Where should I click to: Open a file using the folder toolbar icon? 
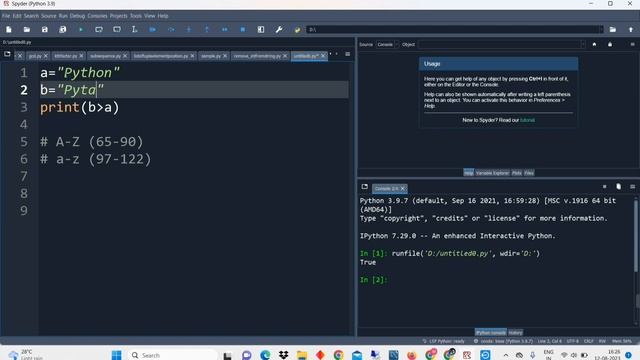pyautogui.click(x=27, y=29)
